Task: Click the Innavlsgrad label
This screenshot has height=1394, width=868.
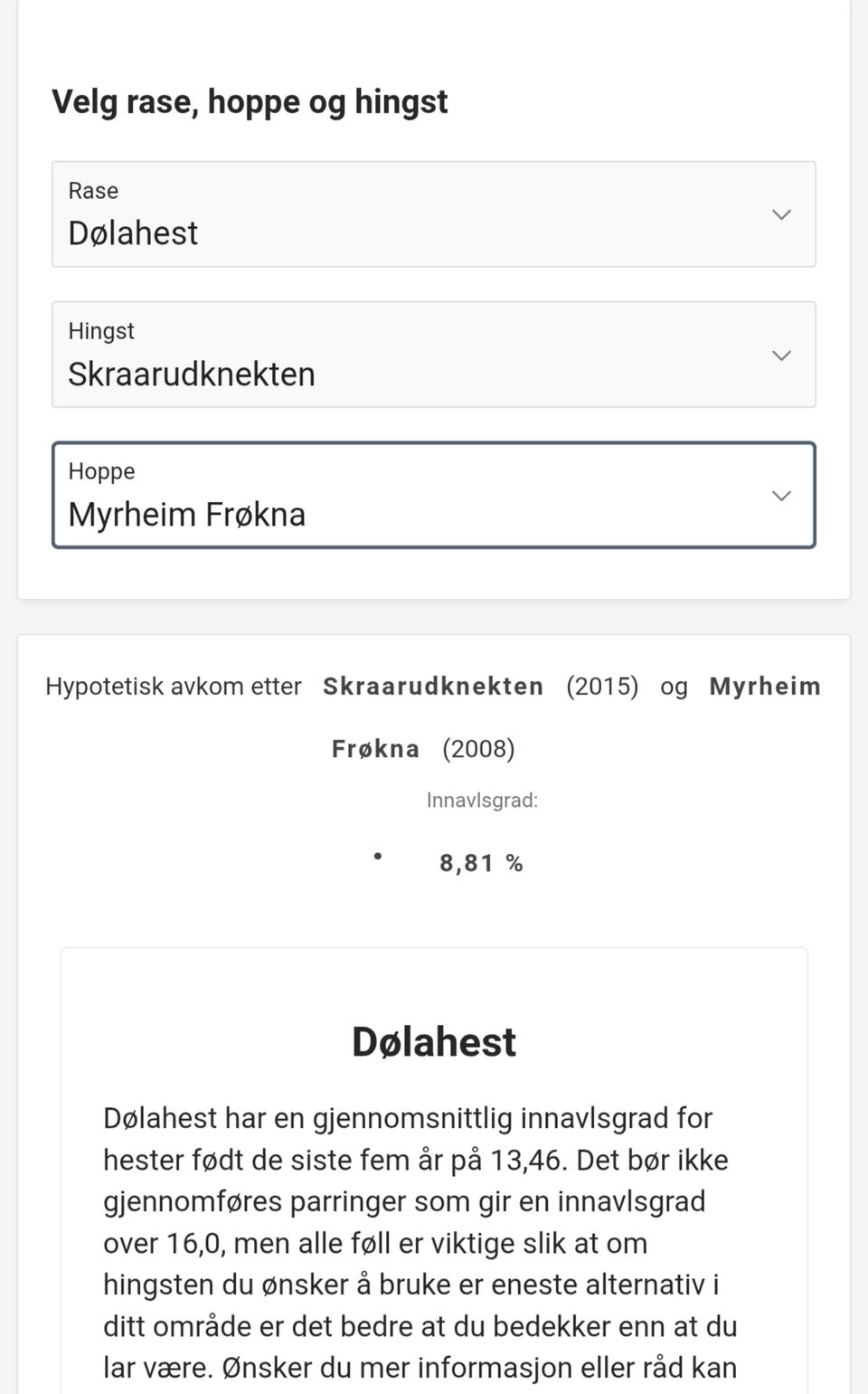Action: tap(482, 800)
